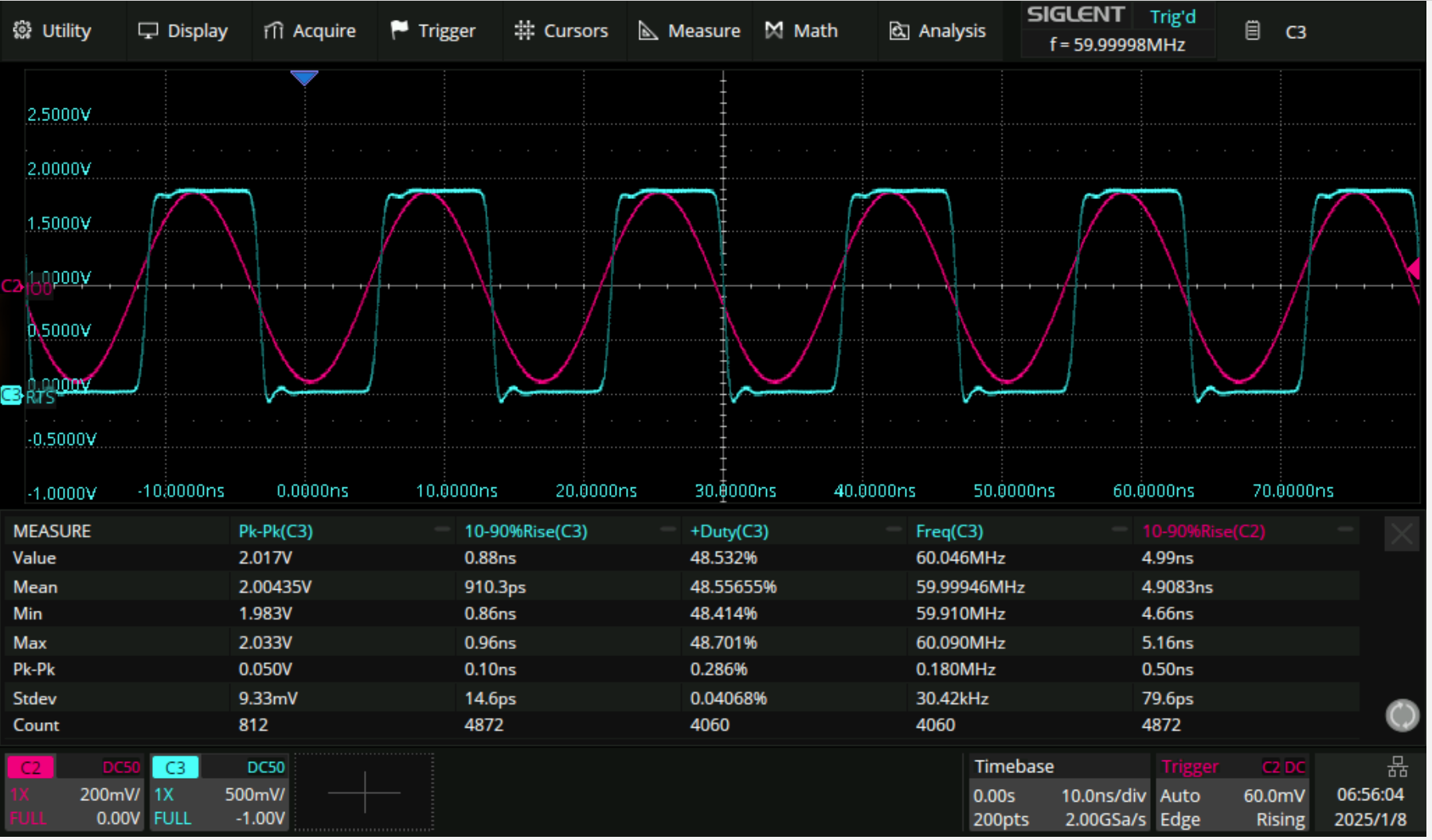Open the Utility menu
The width and height of the screenshot is (1432, 840).
53,31
